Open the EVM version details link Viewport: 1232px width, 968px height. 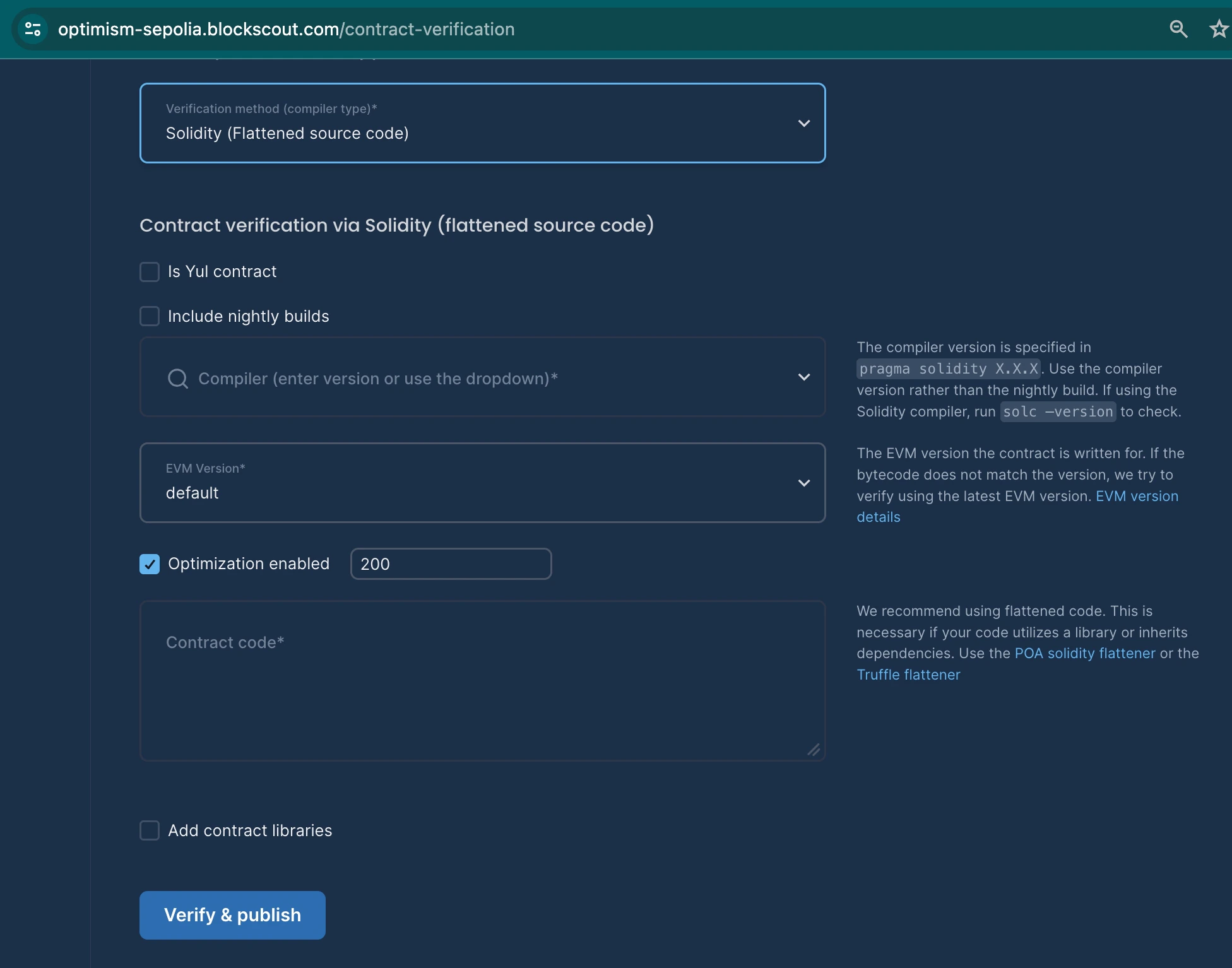1136,497
